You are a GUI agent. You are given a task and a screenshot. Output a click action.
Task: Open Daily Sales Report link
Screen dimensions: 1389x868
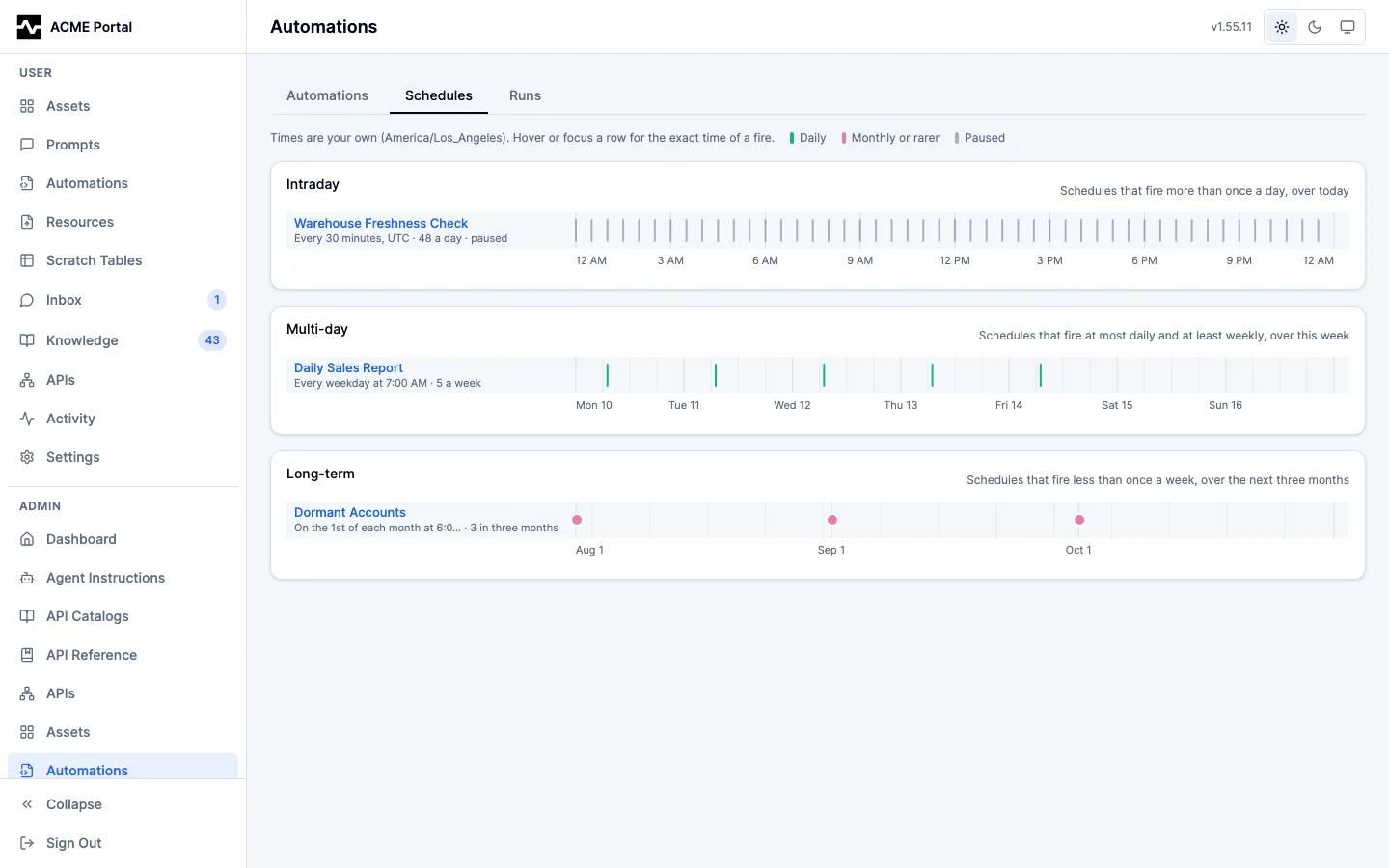(x=348, y=367)
